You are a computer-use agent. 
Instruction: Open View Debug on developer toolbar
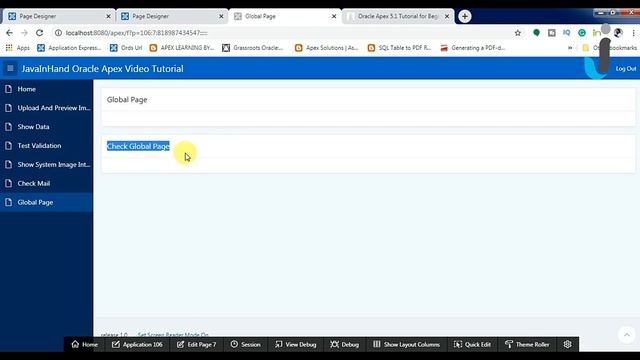coord(296,344)
